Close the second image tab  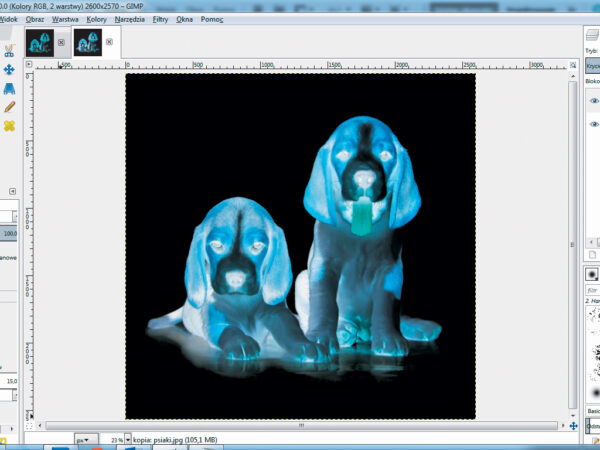point(110,43)
